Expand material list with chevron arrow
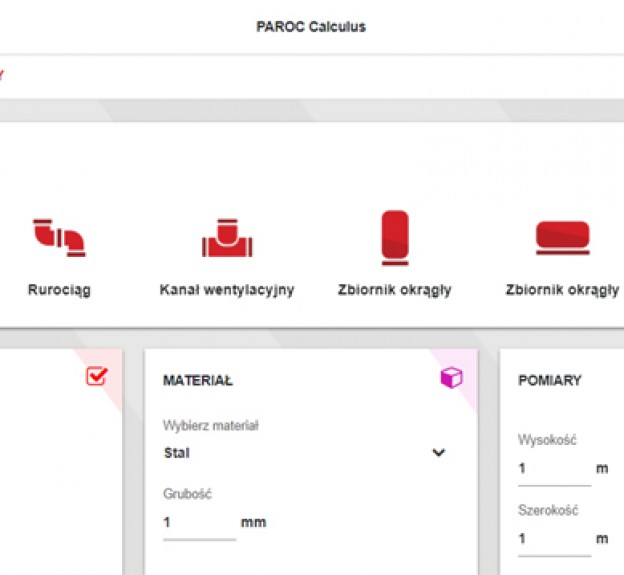Viewport: 624px width, 575px height. click(x=439, y=452)
